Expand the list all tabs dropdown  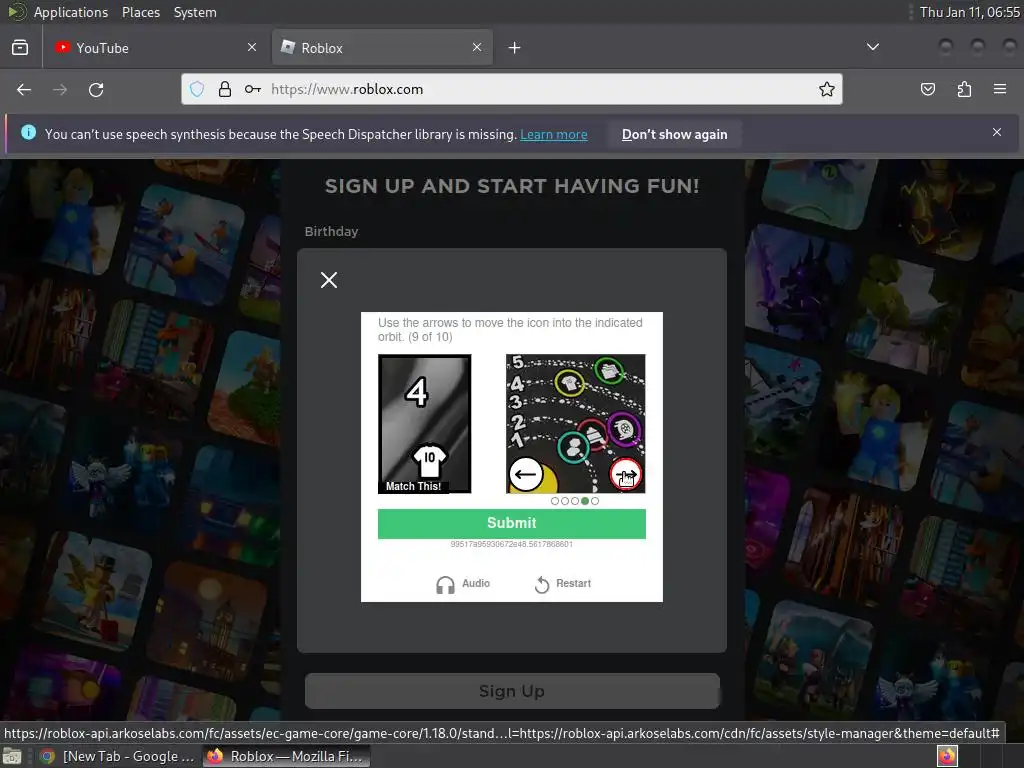[x=872, y=47]
